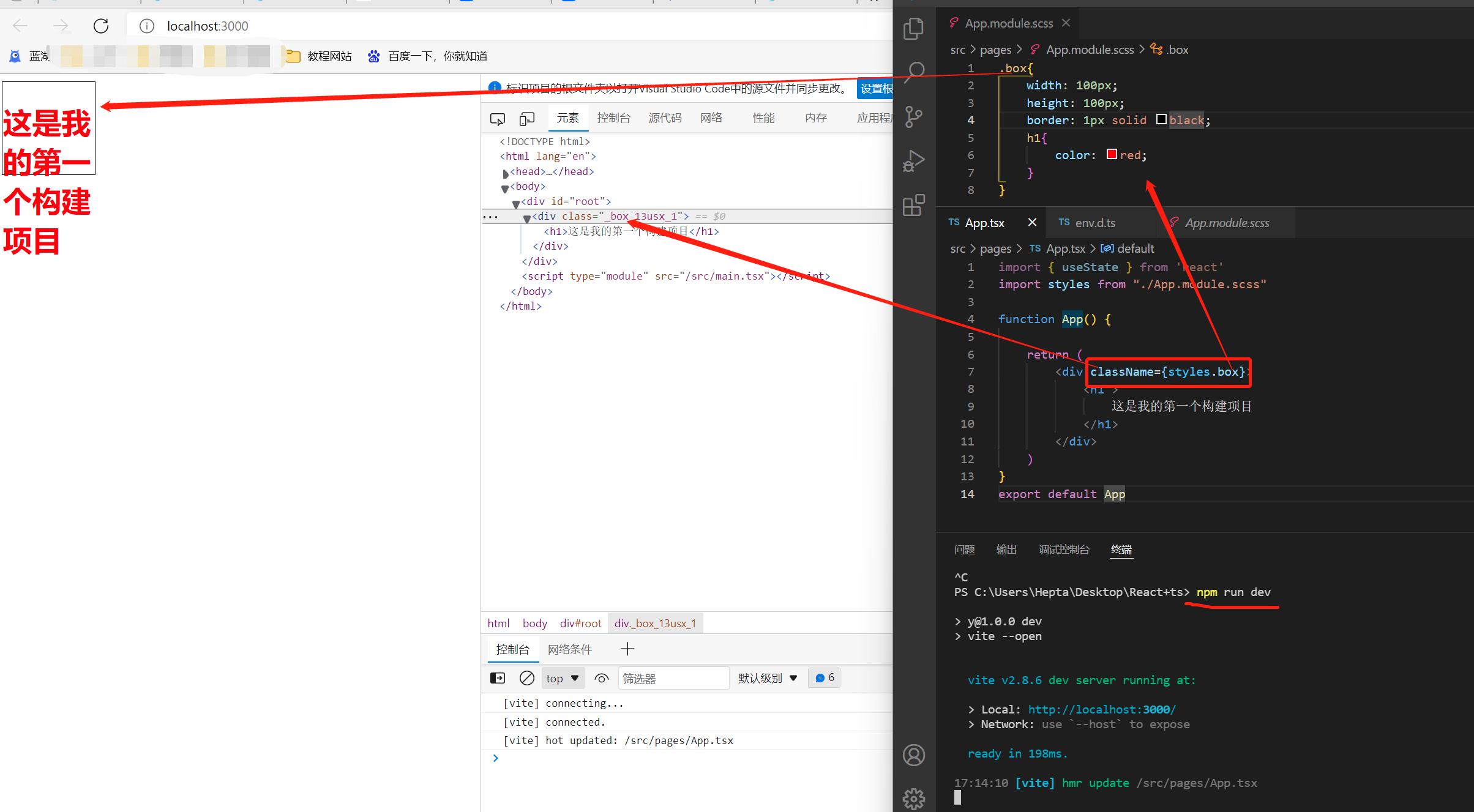Click black color swatch in SCSS border
The image size is (1474, 812).
[1161, 119]
